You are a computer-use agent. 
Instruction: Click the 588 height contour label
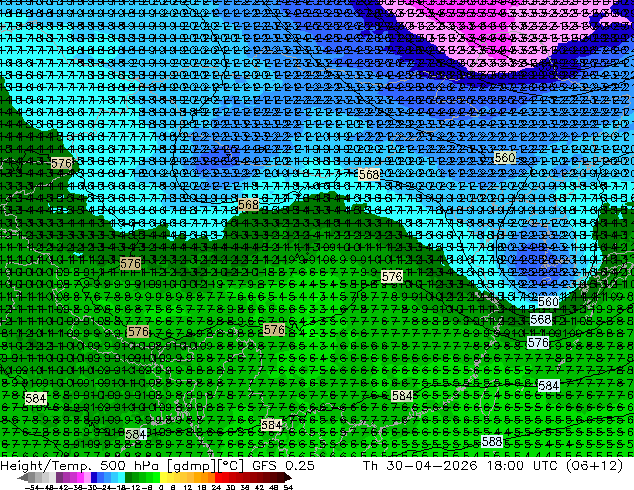coord(492,441)
